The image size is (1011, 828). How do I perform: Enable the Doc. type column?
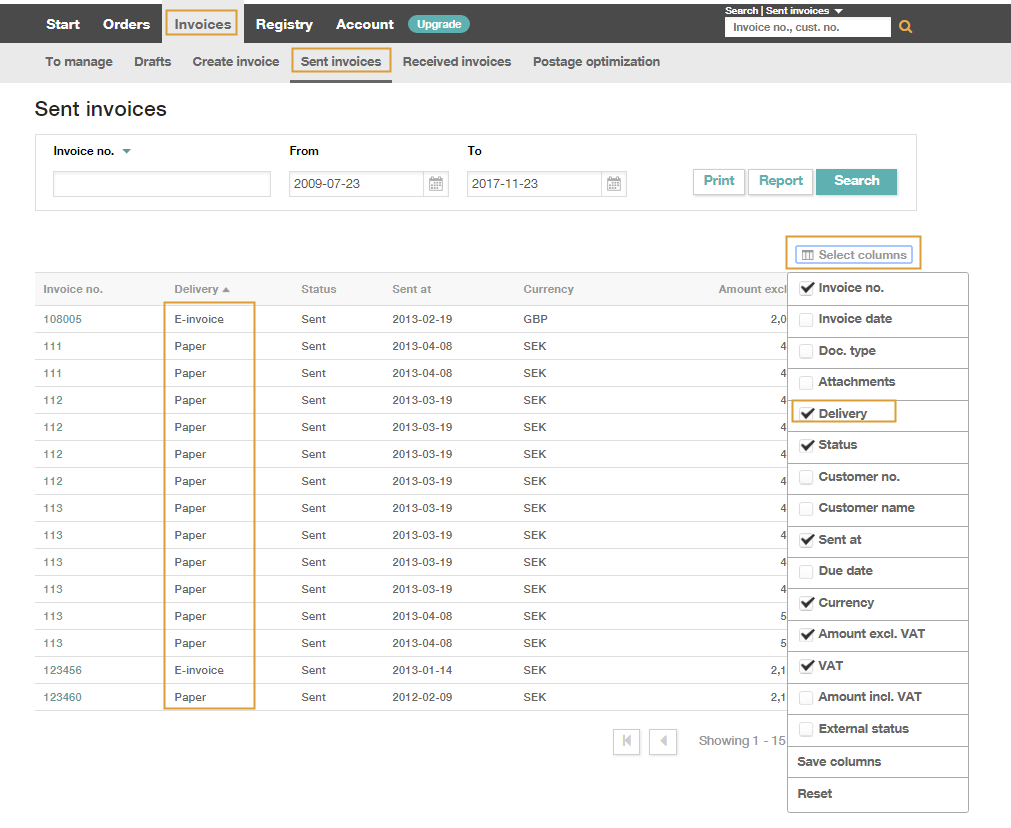click(x=806, y=351)
